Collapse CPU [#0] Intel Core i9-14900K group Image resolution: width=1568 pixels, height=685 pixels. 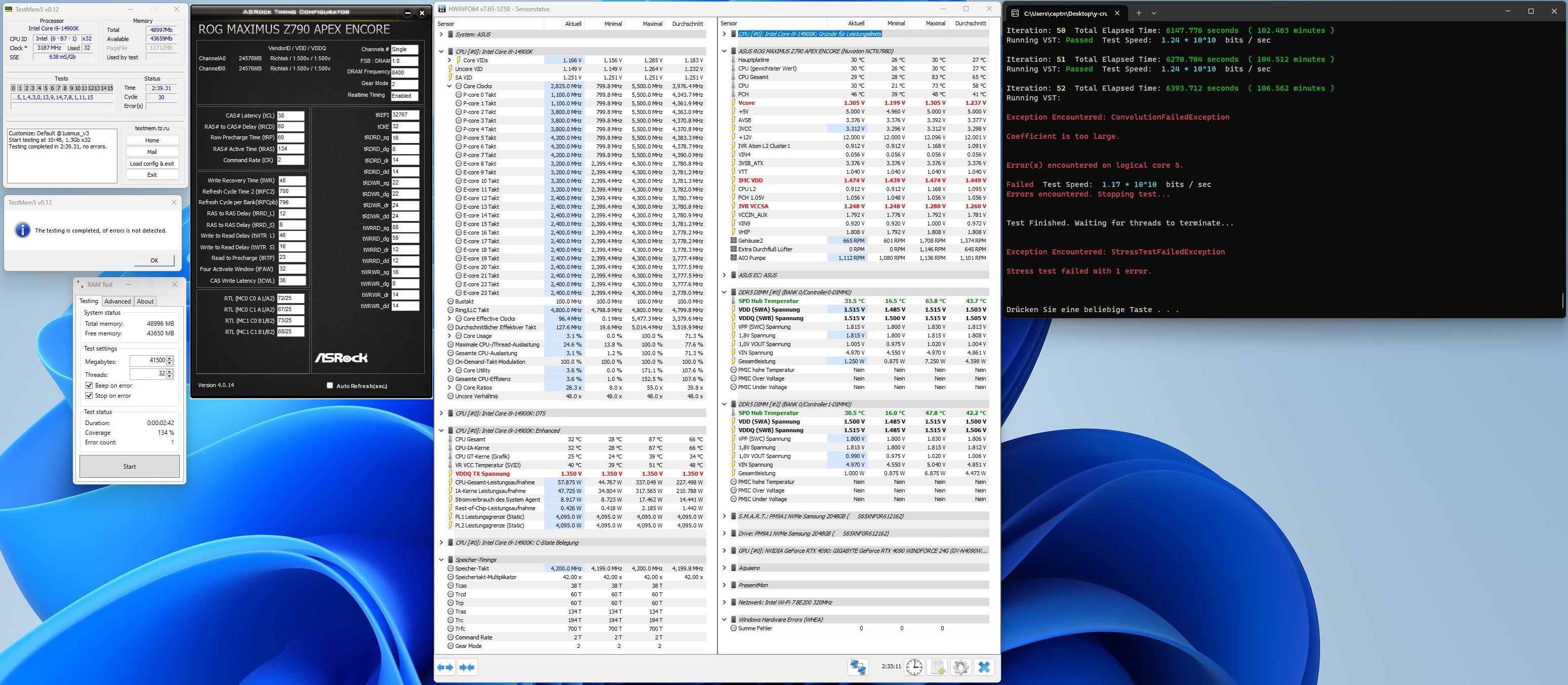point(442,52)
